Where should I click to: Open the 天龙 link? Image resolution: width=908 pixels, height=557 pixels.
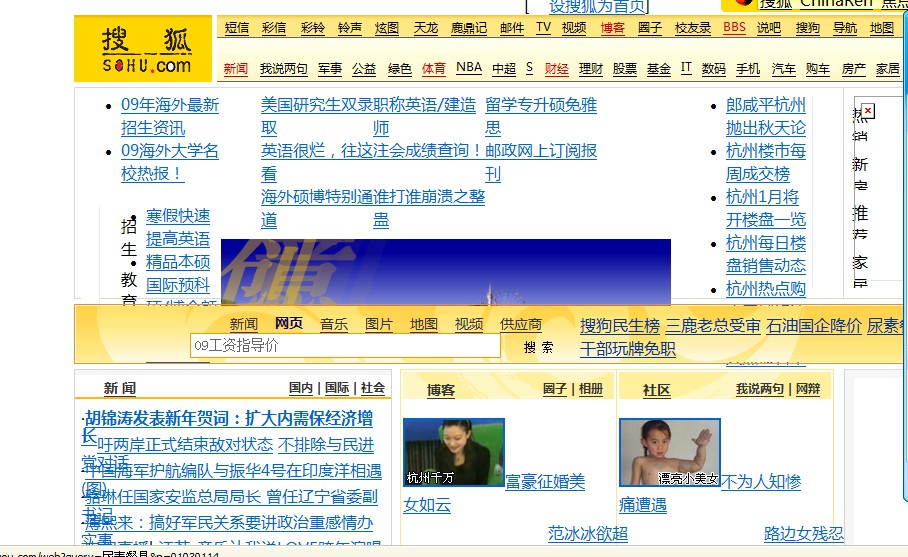click(x=426, y=28)
